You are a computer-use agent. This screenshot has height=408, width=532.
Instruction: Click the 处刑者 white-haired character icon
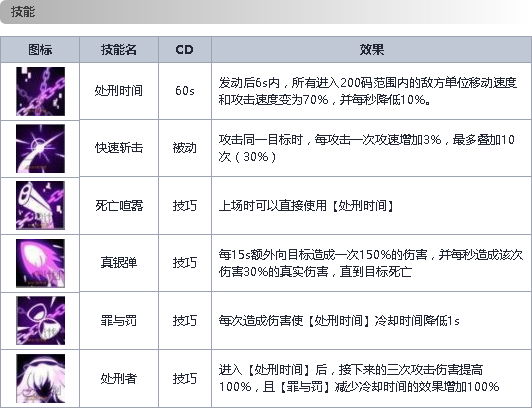pos(40,378)
